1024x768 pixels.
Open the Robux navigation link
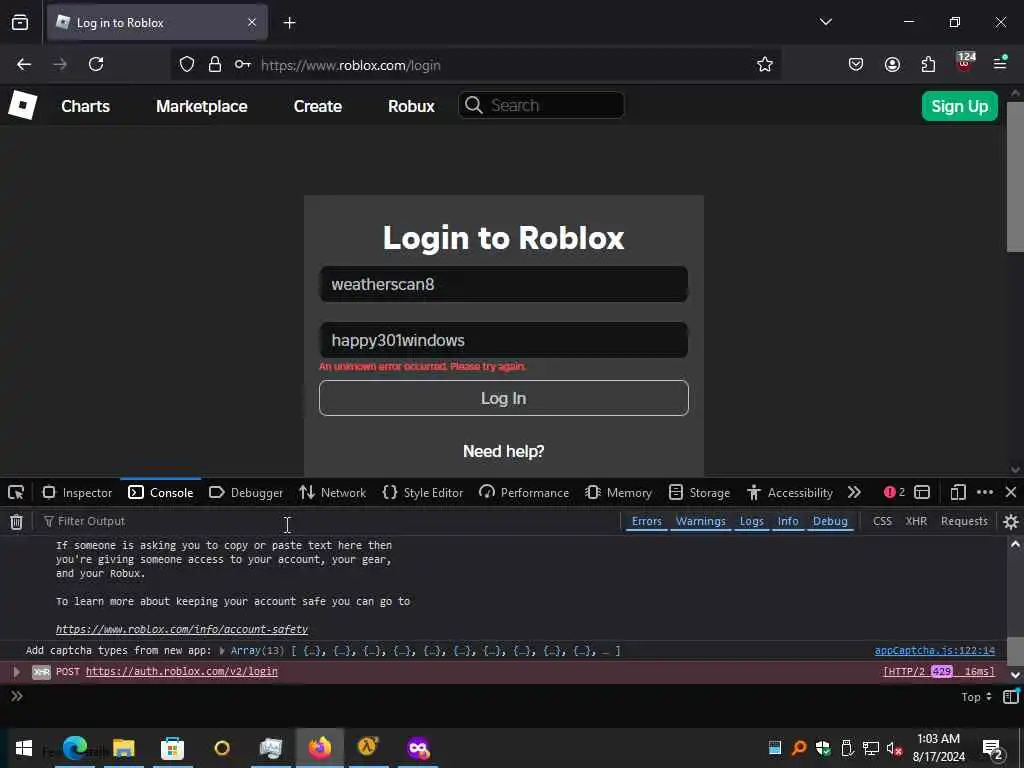[x=411, y=106]
